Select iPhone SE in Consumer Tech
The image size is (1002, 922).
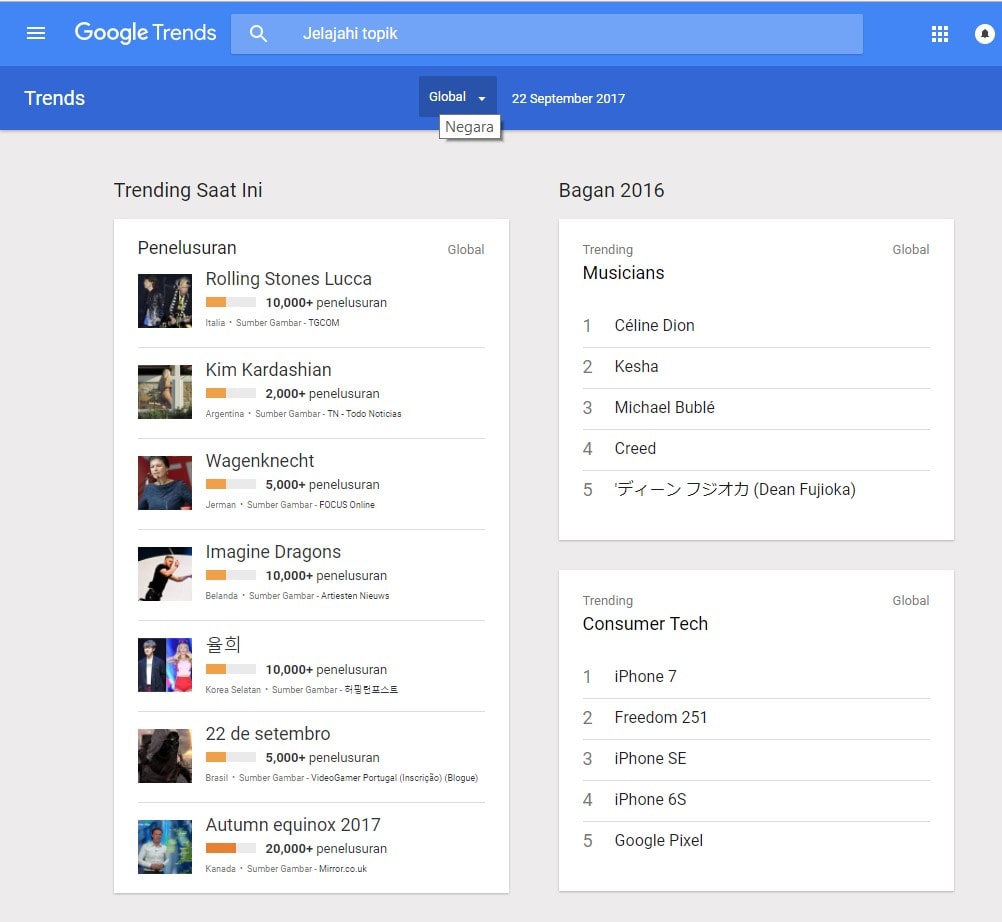coord(756,758)
